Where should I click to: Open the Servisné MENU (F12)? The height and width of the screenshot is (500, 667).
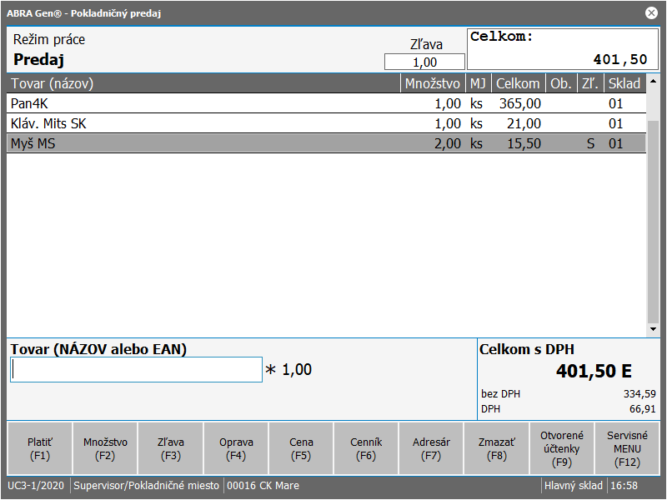click(x=627, y=448)
